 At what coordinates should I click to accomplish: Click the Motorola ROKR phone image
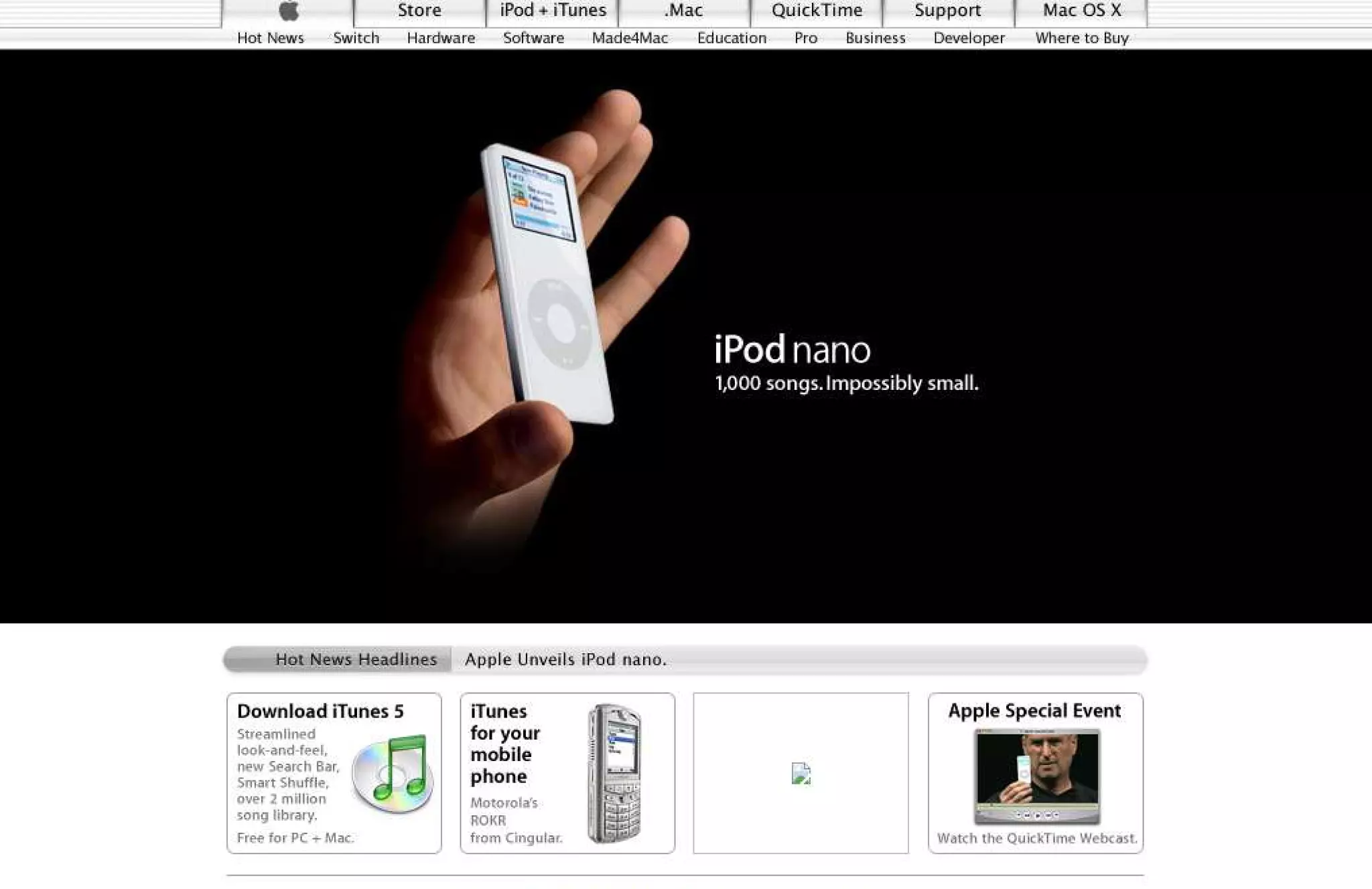tap(614, 773)
